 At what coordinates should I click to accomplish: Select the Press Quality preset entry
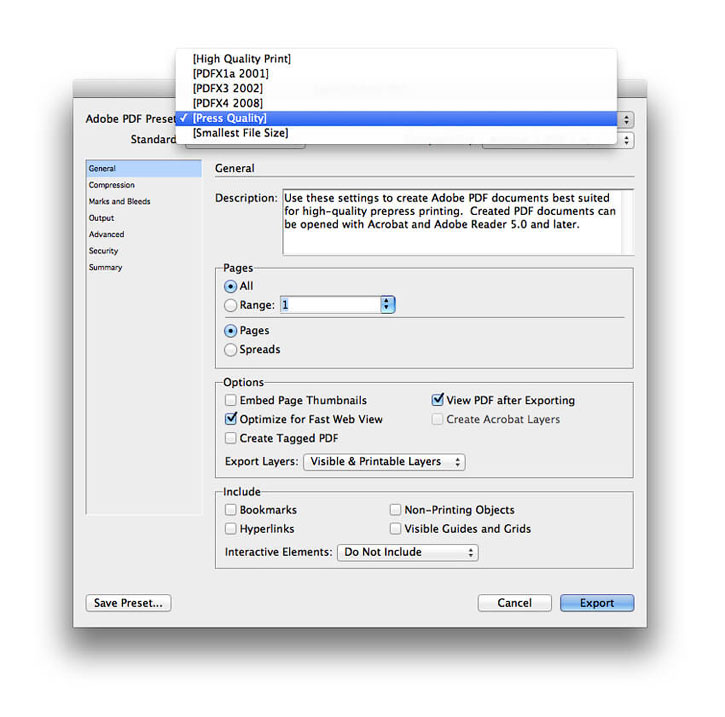click(x=396, y=118)
